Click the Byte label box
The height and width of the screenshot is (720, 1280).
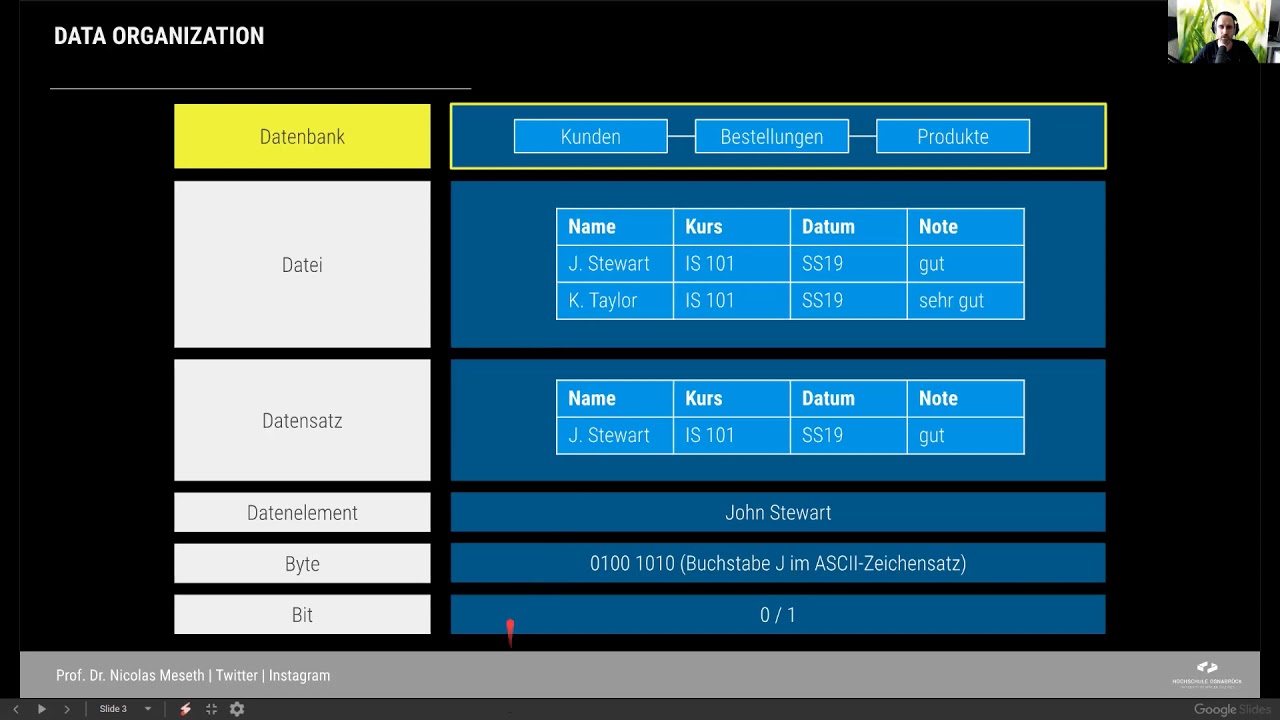(302, 563)
